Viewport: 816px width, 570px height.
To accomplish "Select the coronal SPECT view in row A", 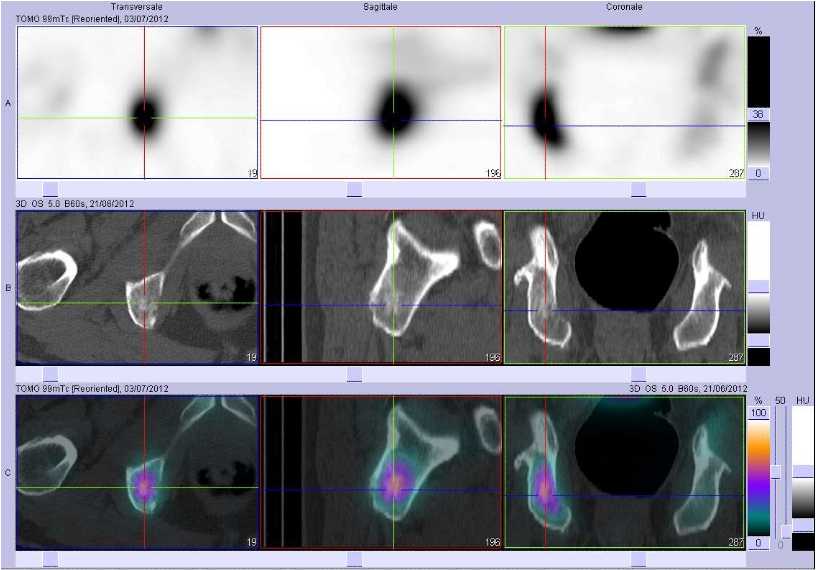I will tap(624, 103).
